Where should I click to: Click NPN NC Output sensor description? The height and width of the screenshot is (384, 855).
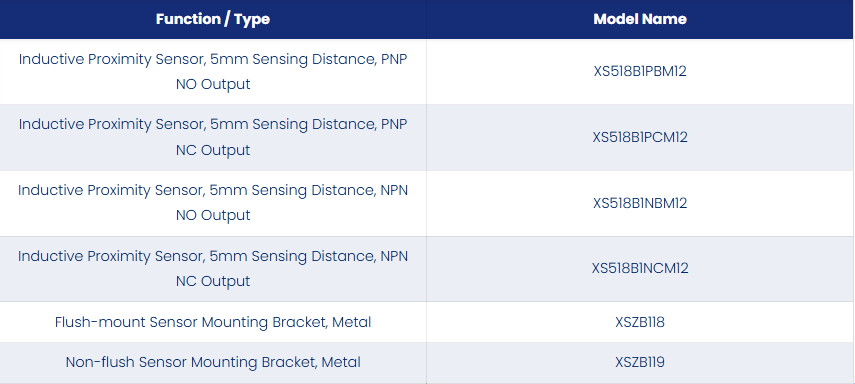[213, 268]
